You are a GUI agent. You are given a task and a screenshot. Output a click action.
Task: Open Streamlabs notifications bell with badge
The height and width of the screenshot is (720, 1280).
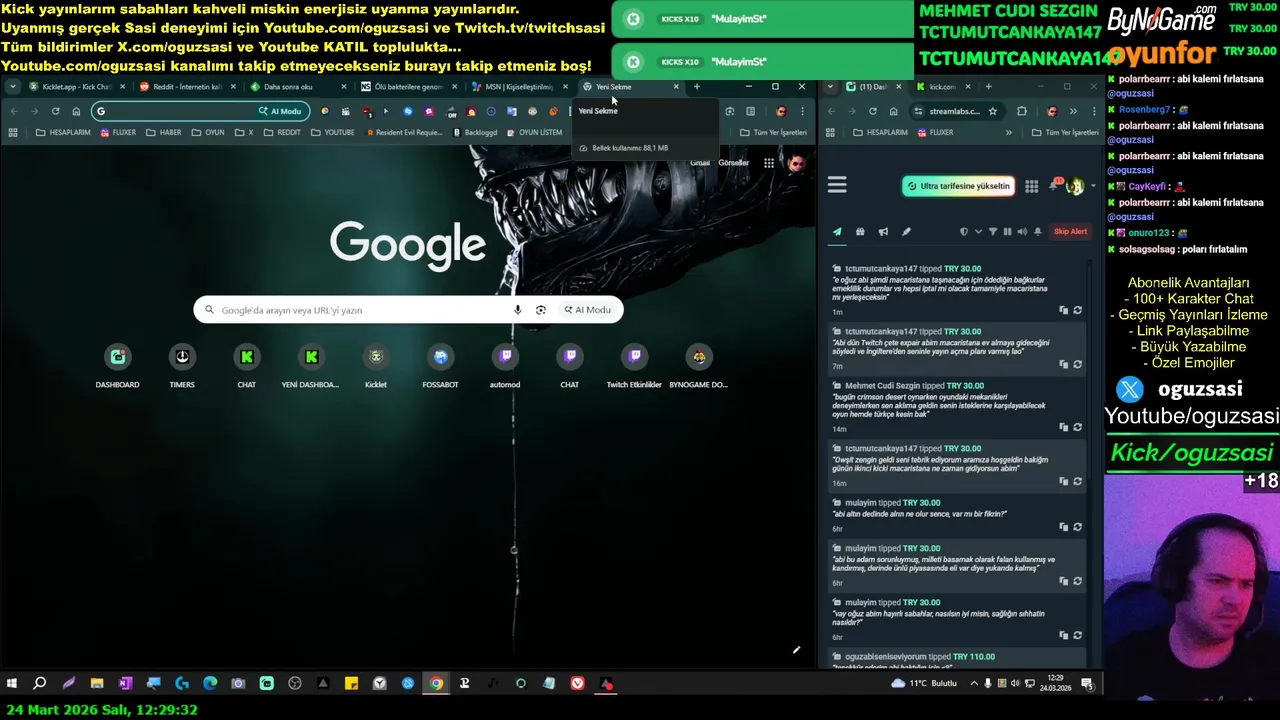[x=1053, y=186]
